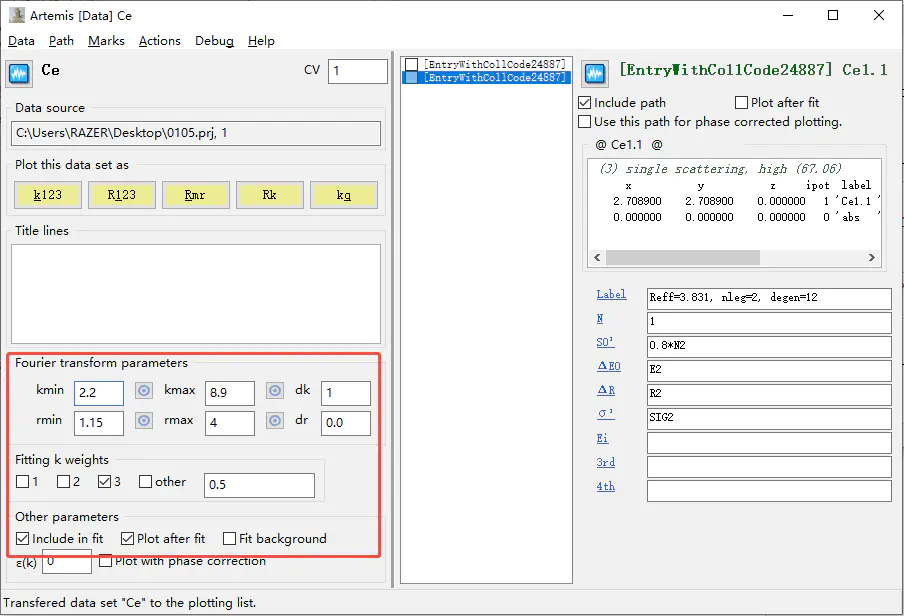Click the rmin pluck target icon
This screenshot has width=904, height=616.
(144, 421)
